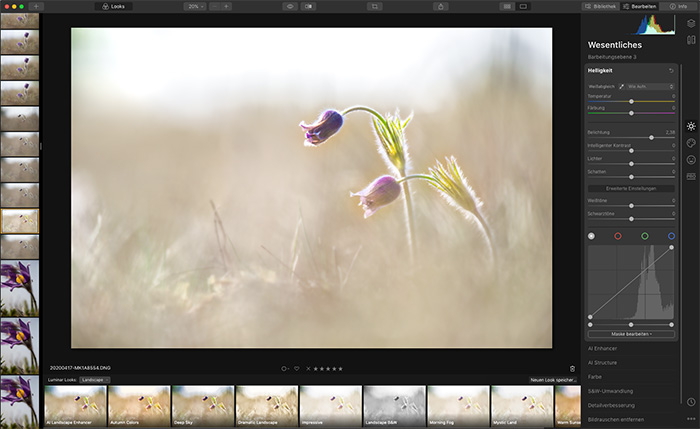
Task: Click the add image plus button
Action: [x=36, y=6]
